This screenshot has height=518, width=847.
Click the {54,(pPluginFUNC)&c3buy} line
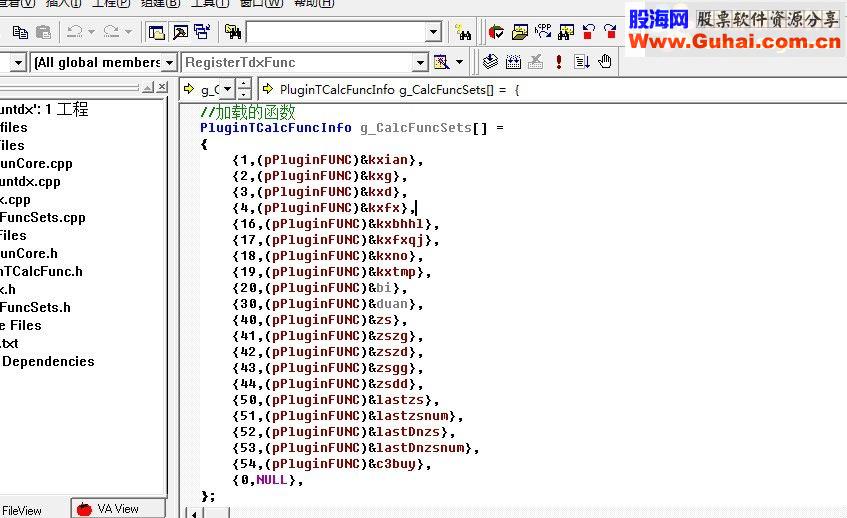click(331, 464)
